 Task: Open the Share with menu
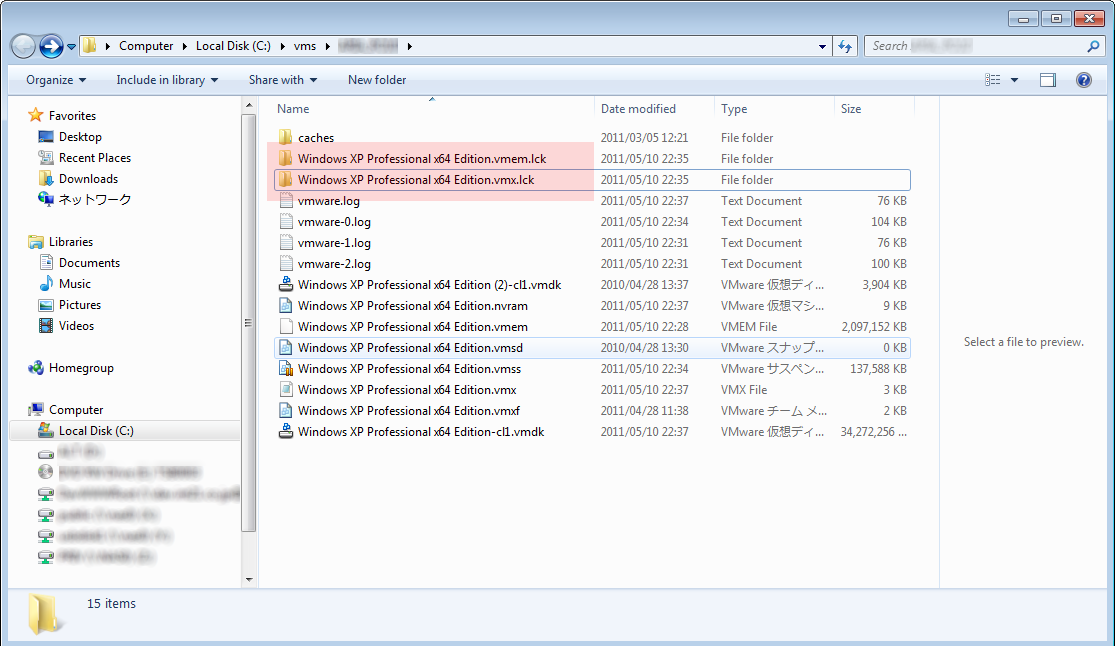click(x=282, y=80)
